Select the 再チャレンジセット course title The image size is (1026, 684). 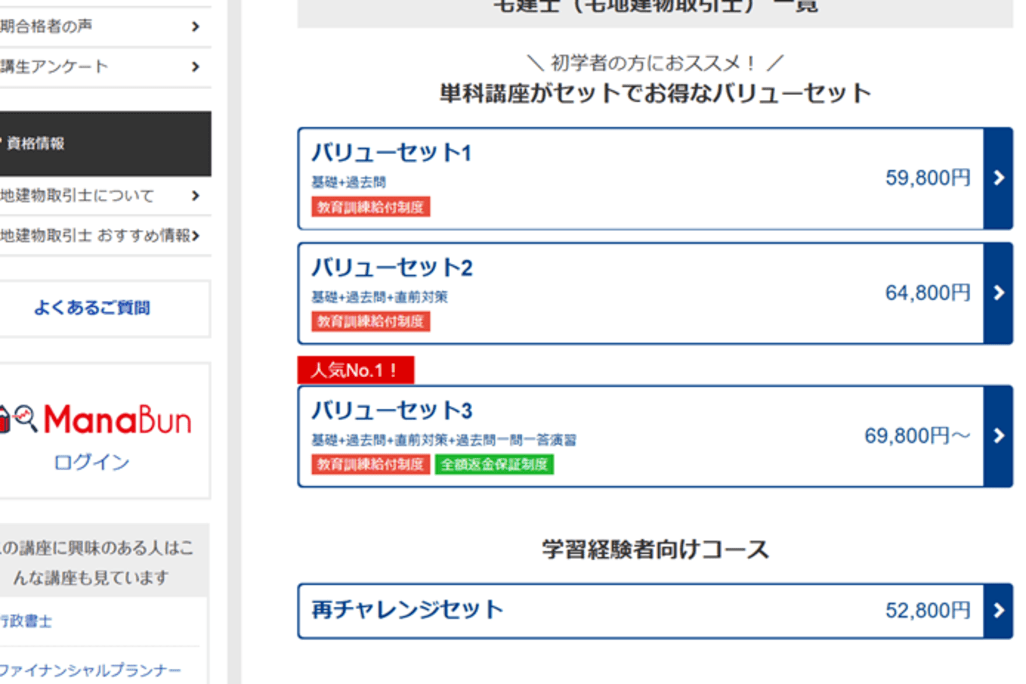point(407,609)
